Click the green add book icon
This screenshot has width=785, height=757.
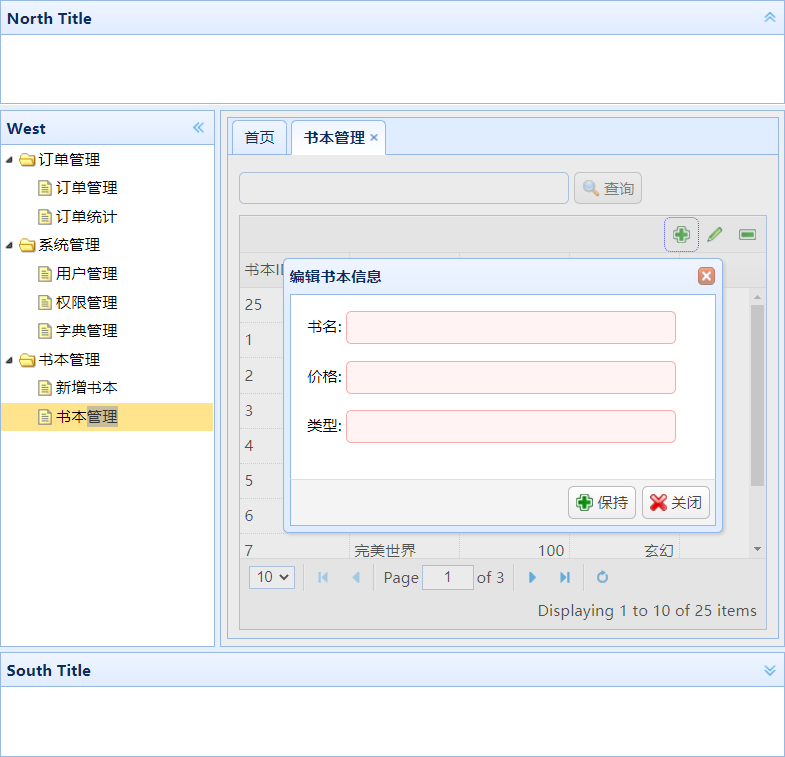[681, 234]
